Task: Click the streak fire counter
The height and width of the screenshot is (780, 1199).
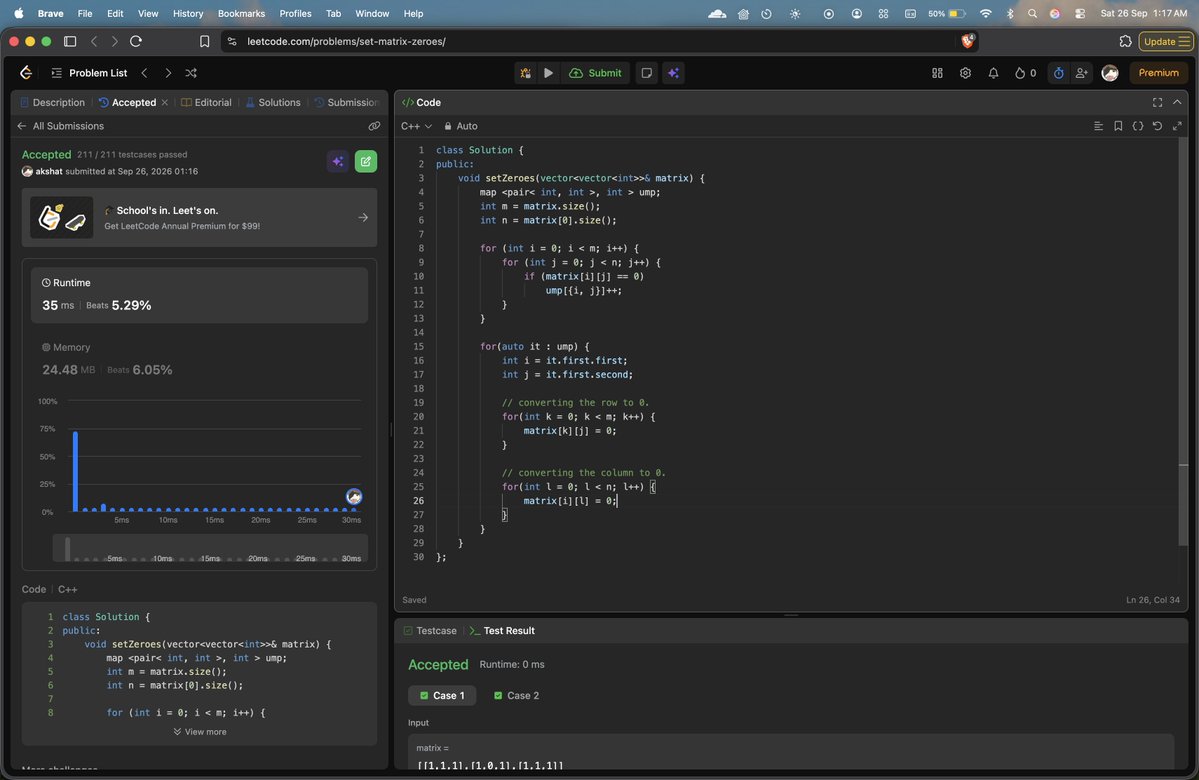Action: [1025, 73]
